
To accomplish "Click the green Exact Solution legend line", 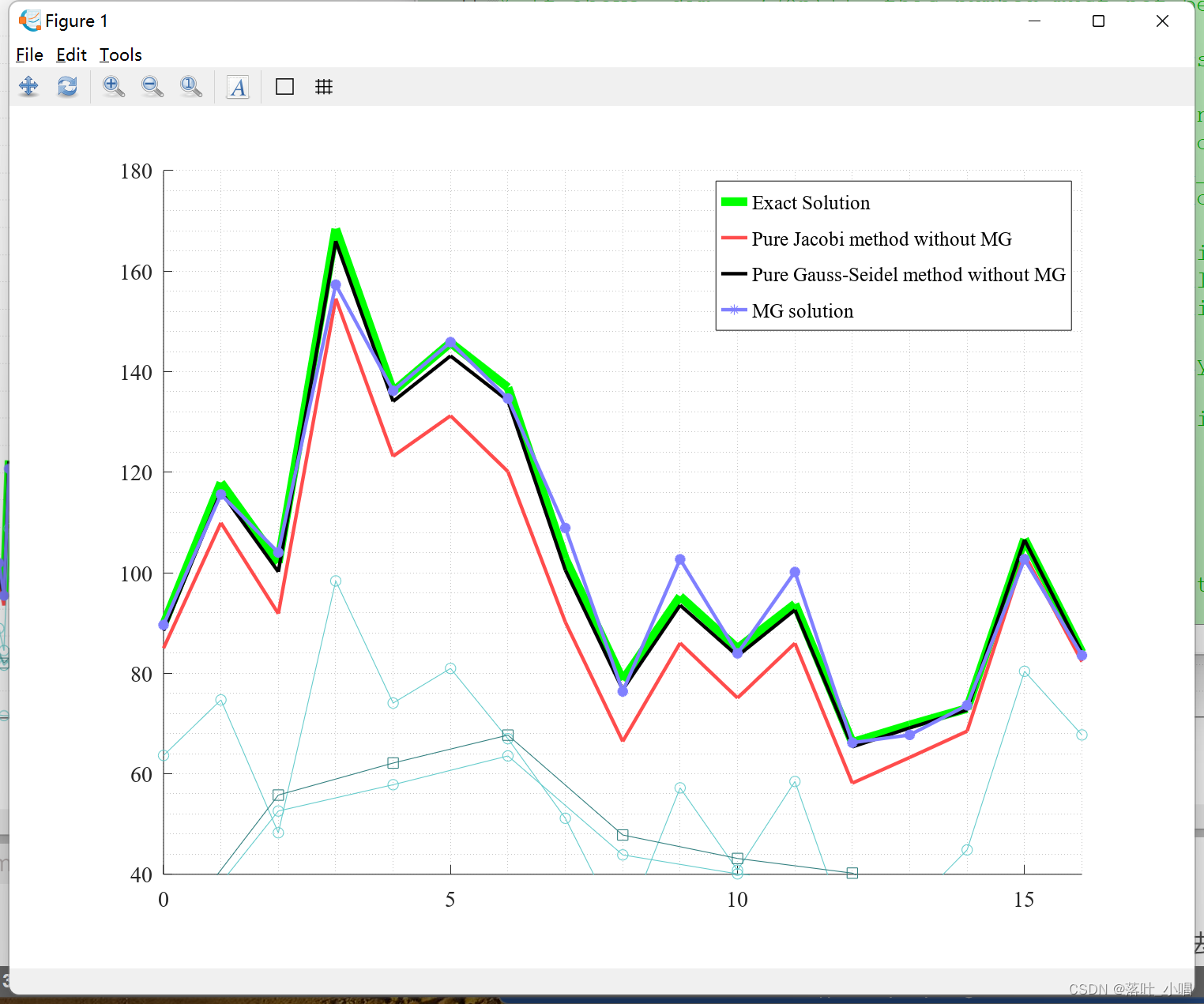I will (x=734, y=202).
